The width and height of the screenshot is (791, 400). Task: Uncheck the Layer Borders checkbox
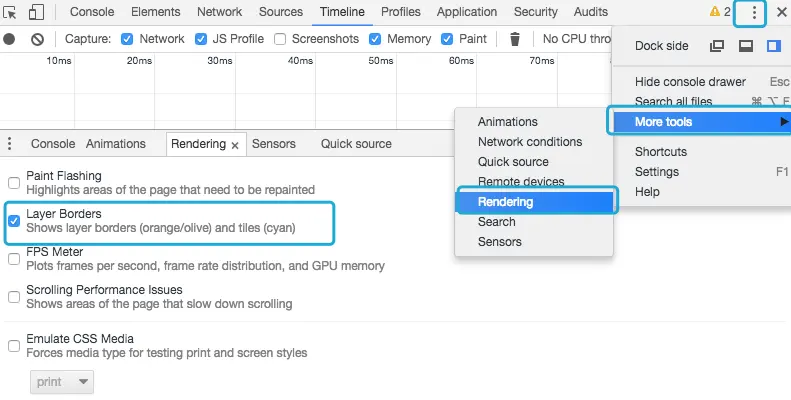[14, 220]
